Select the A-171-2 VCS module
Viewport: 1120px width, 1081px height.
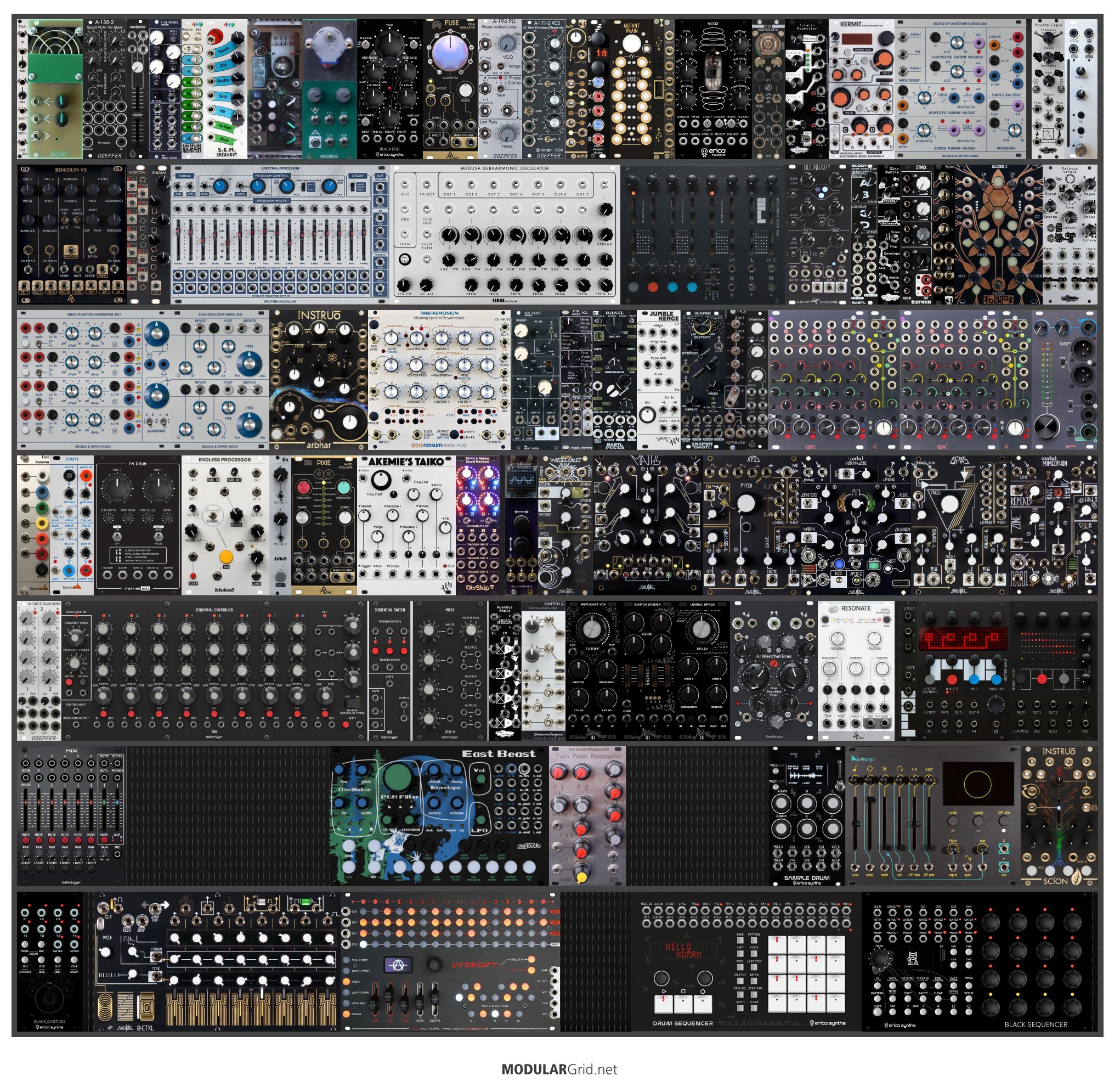tap(544, 89)
